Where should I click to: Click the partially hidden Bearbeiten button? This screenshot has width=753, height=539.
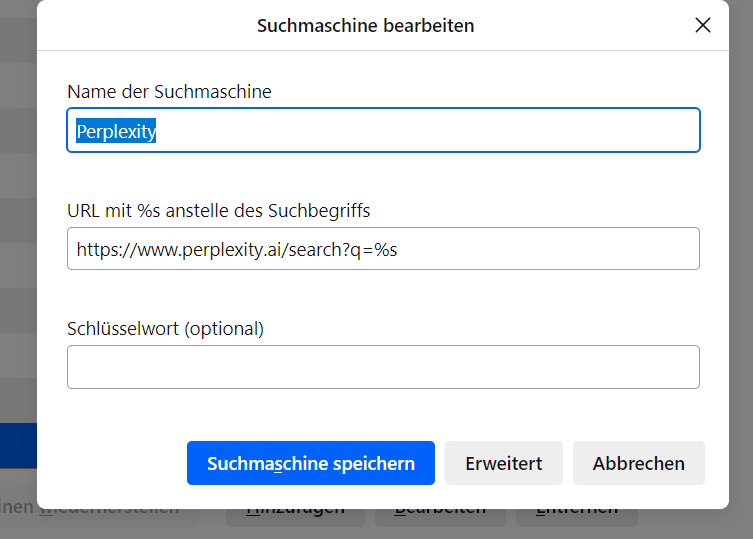tap(440, 513)
